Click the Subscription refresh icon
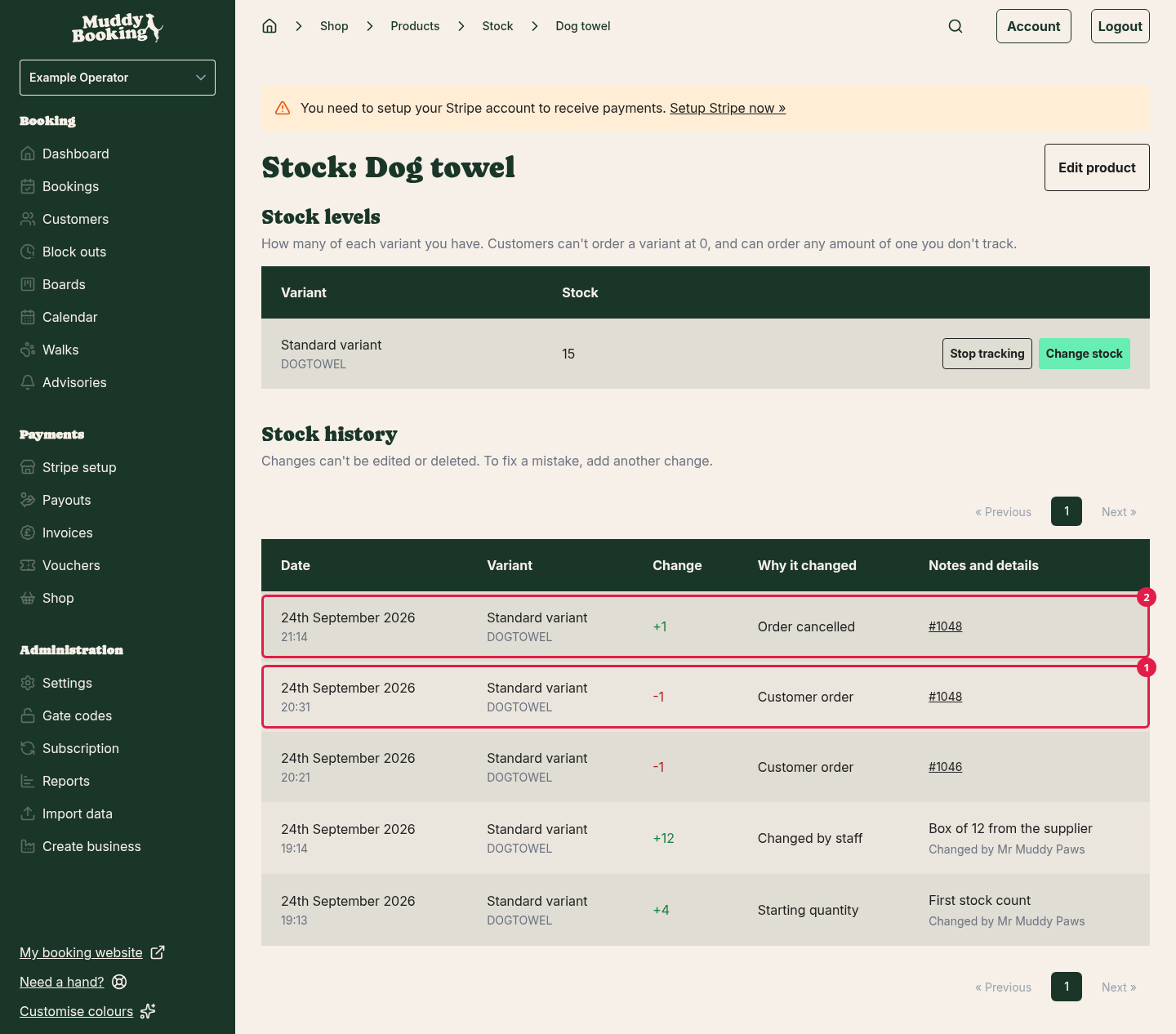The width and height of the screenshot is (1176, 1034). coord(28,748)
